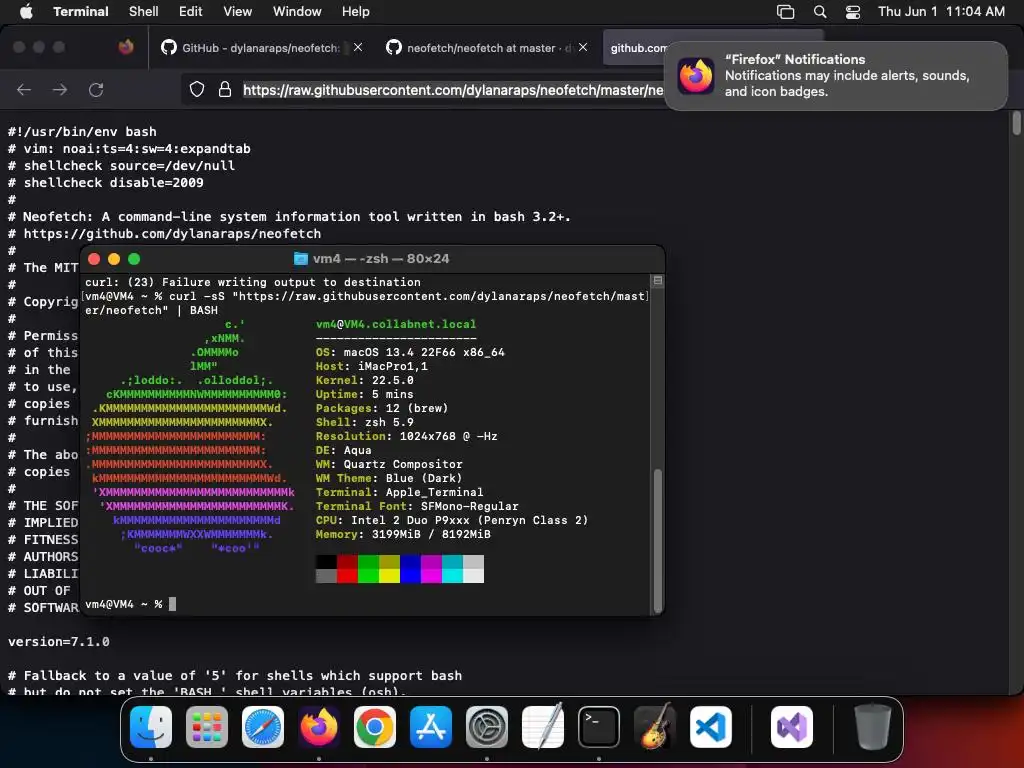The image size is (1024, 768).
Task: Click the vm4@VM4.collabnet.local text
Action: tap(396, 324)
